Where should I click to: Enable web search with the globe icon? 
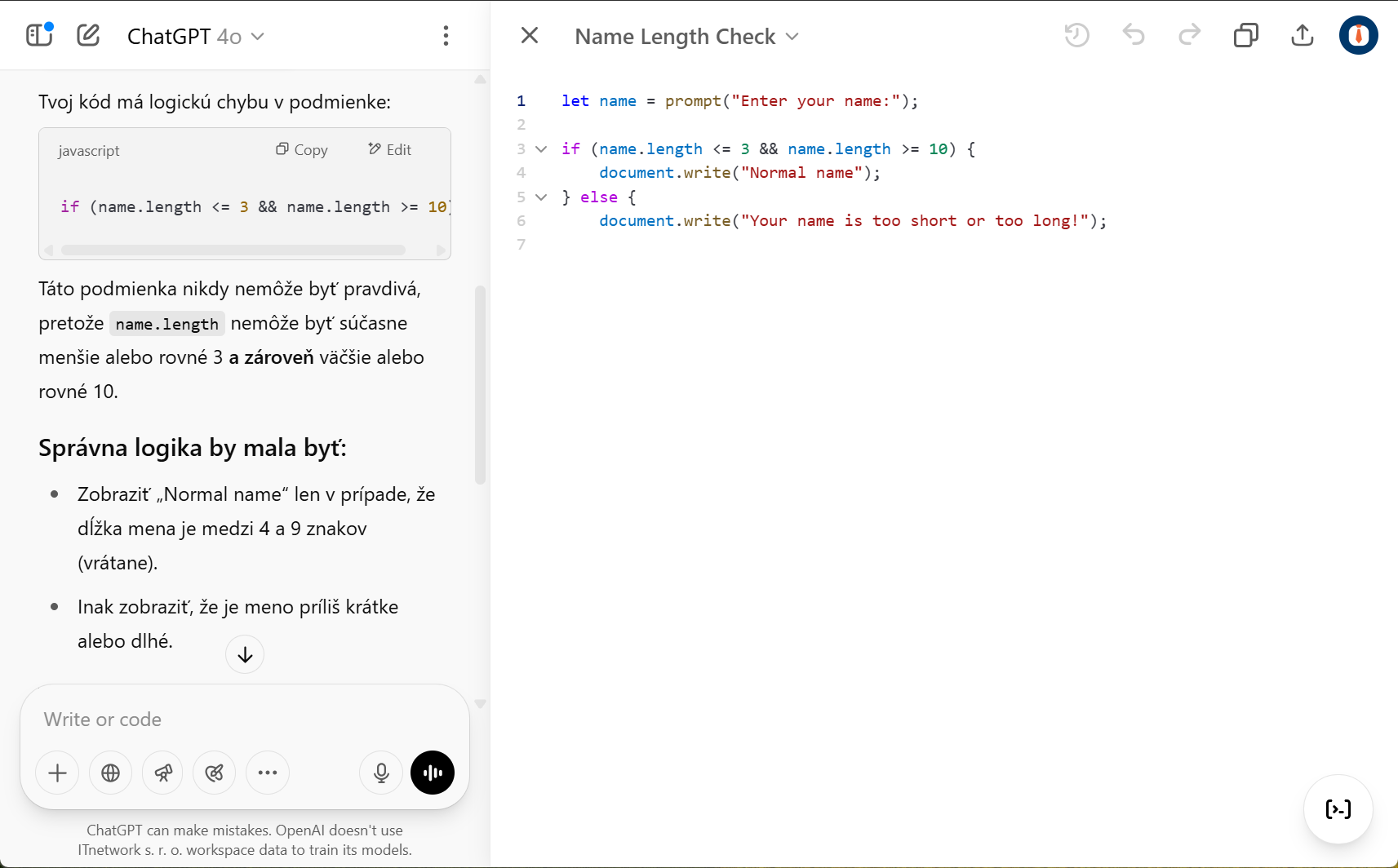pyautogui.click(x=110, y=773)
